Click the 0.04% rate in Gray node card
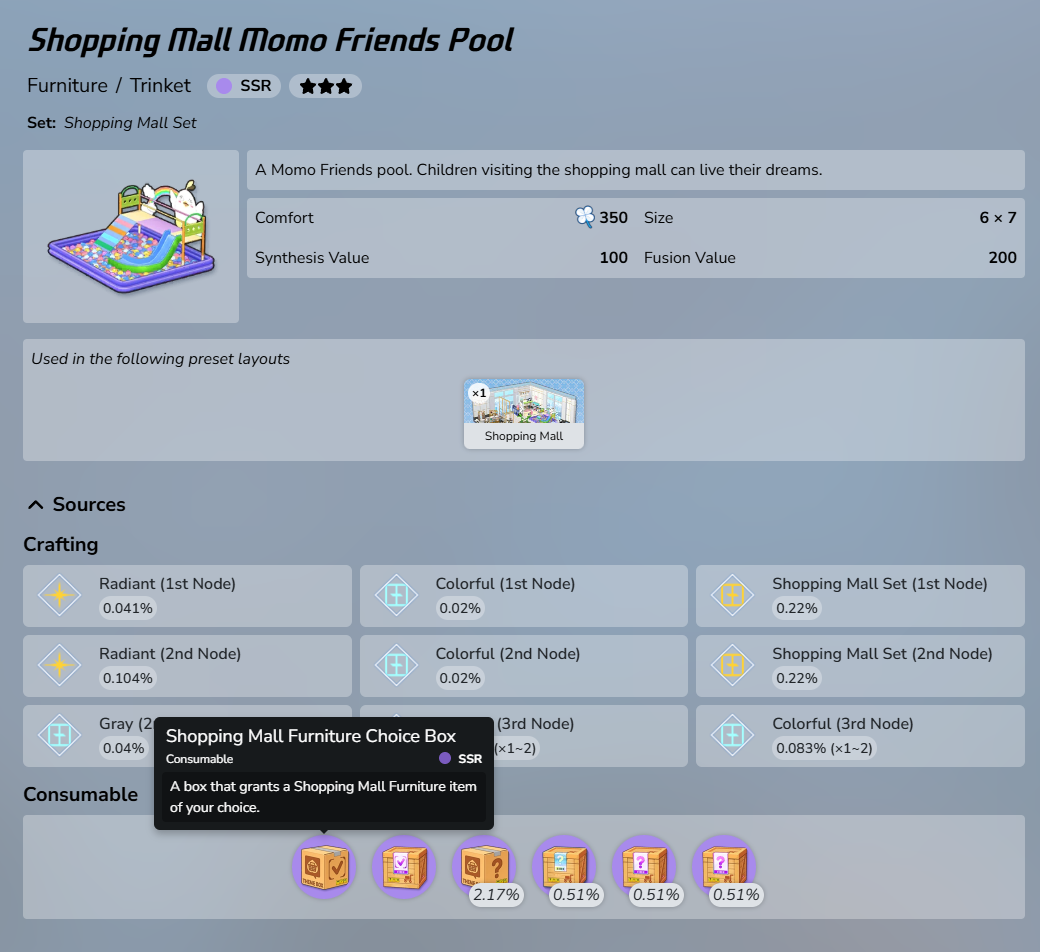Viewport: 1040px width, 952px height. click(123, 748)
